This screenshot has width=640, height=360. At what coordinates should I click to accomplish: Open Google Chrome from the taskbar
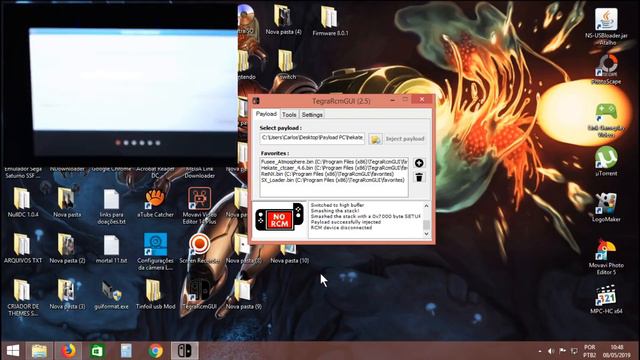tap(155, 351)
